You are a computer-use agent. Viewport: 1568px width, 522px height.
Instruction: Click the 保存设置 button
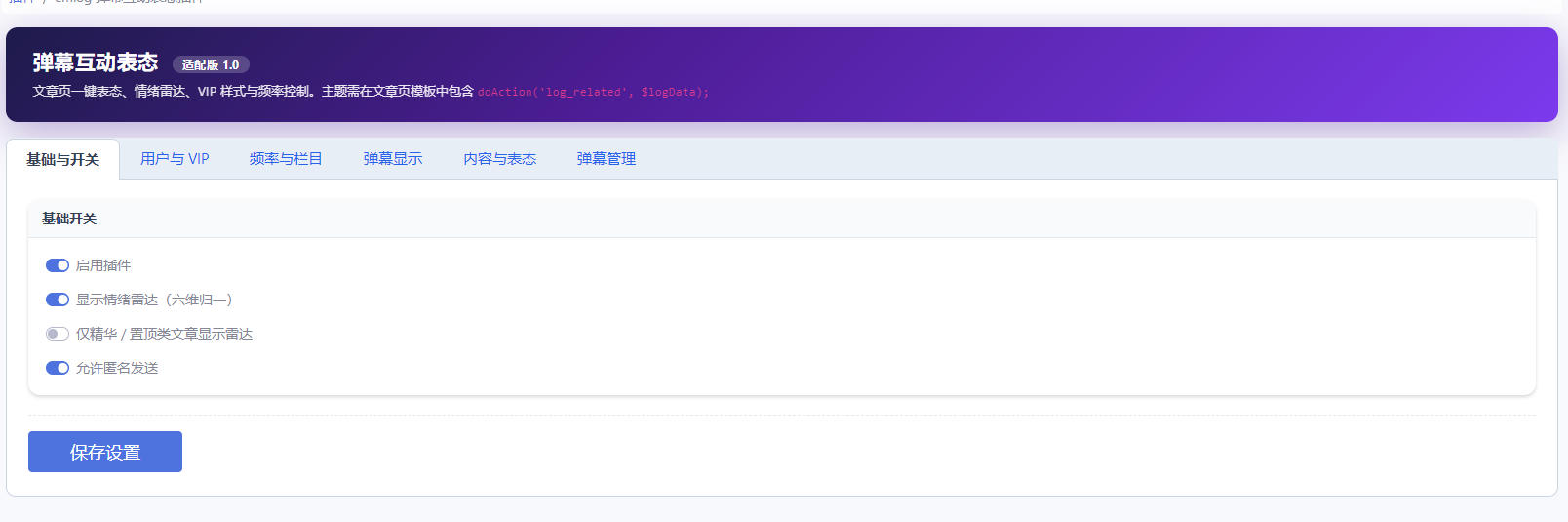pos(105,452)
